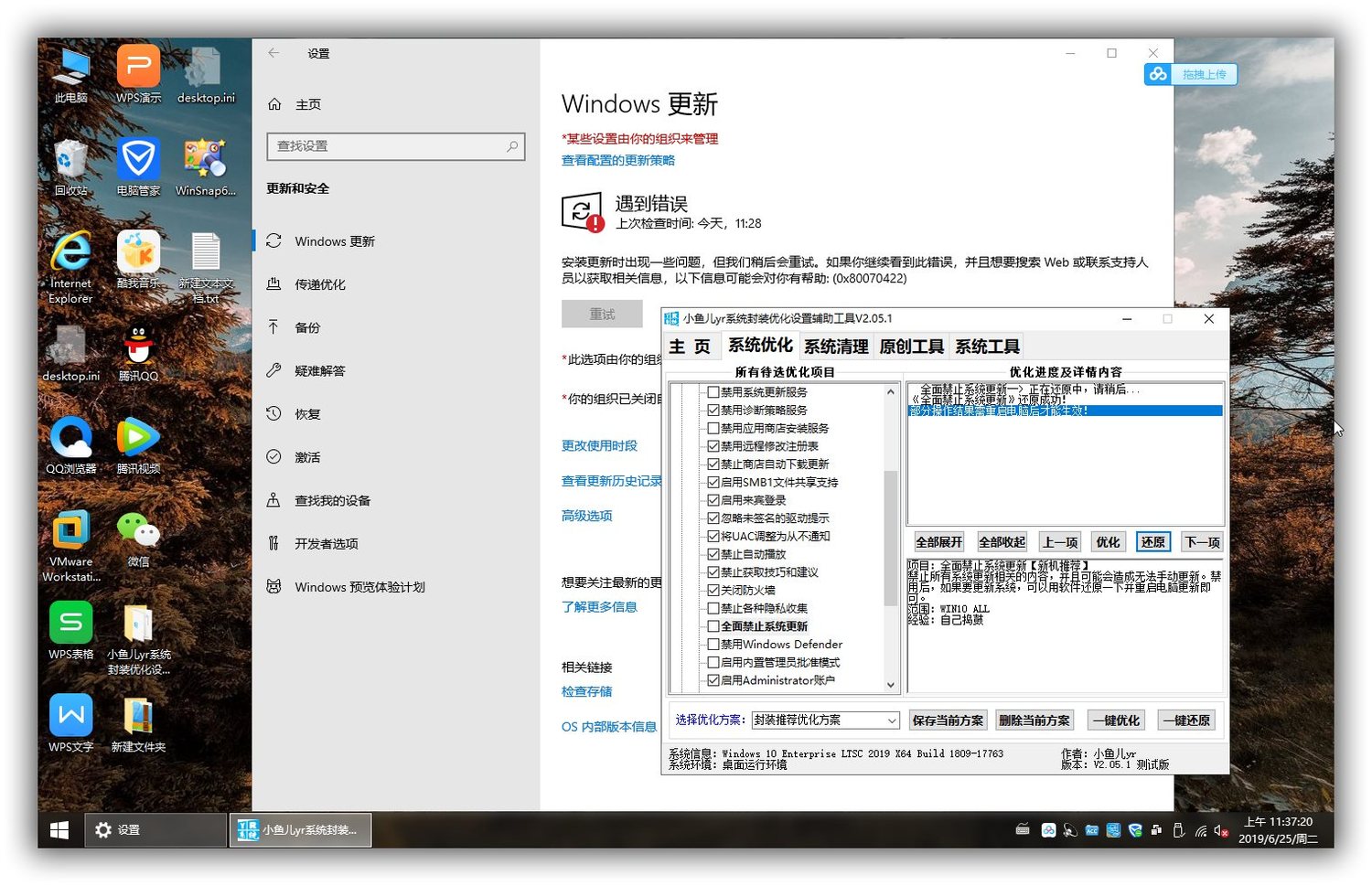Open the QQ浏览器 desktop icon
1372x886 pixels.
70,439
